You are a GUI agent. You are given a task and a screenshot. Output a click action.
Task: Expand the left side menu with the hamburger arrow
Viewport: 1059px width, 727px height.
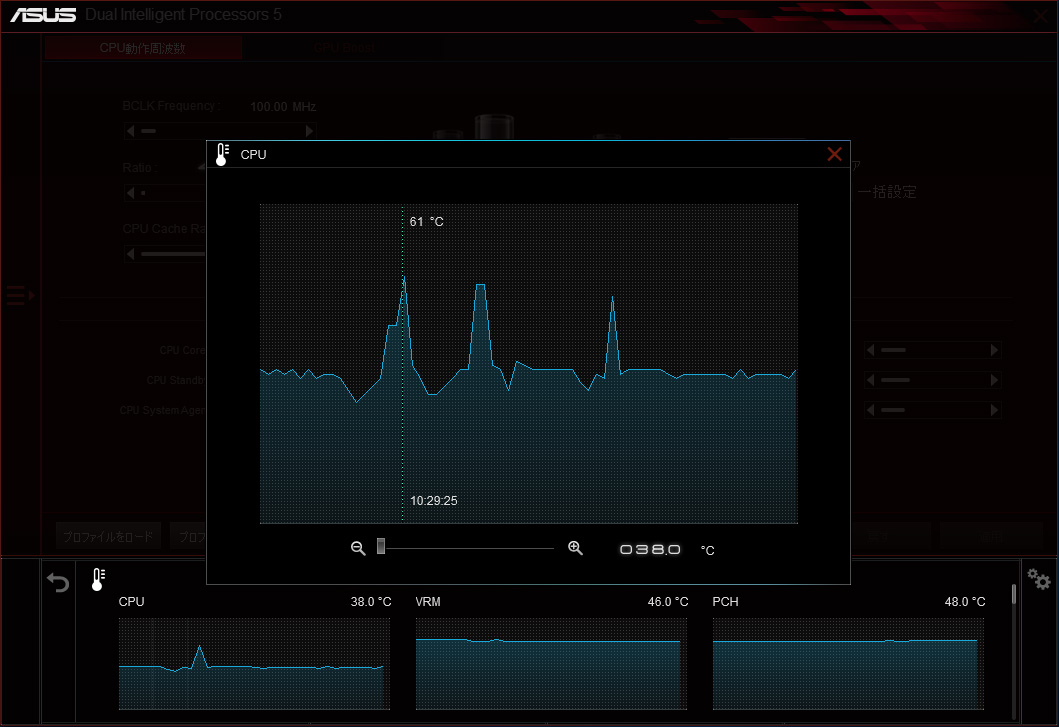click(19, 295)
